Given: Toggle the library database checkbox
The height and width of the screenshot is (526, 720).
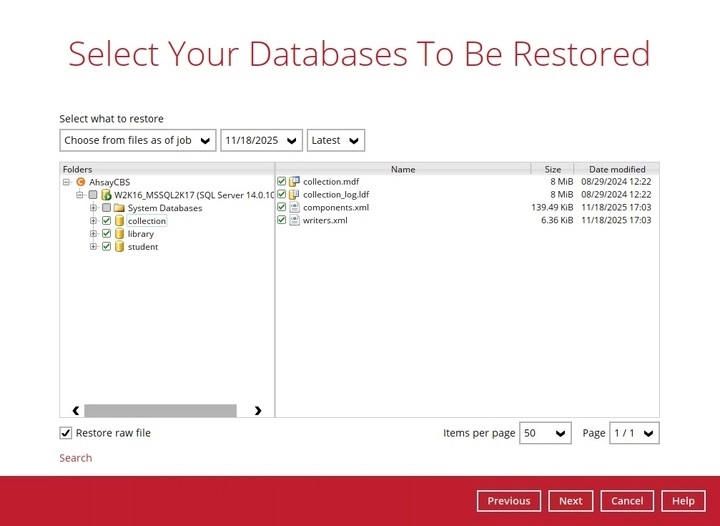Looking at the screenshot, I should (x=107, y=234).
